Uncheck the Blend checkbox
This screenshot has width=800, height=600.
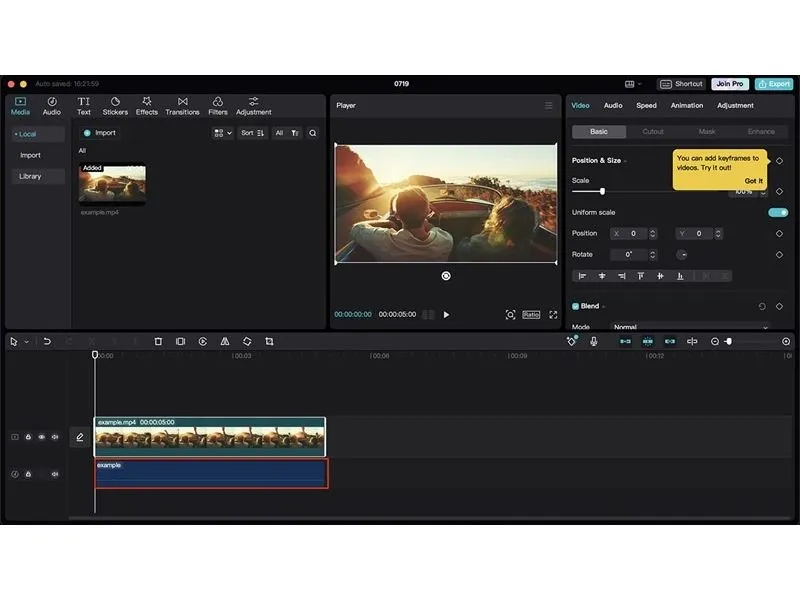tap(576, 306)
